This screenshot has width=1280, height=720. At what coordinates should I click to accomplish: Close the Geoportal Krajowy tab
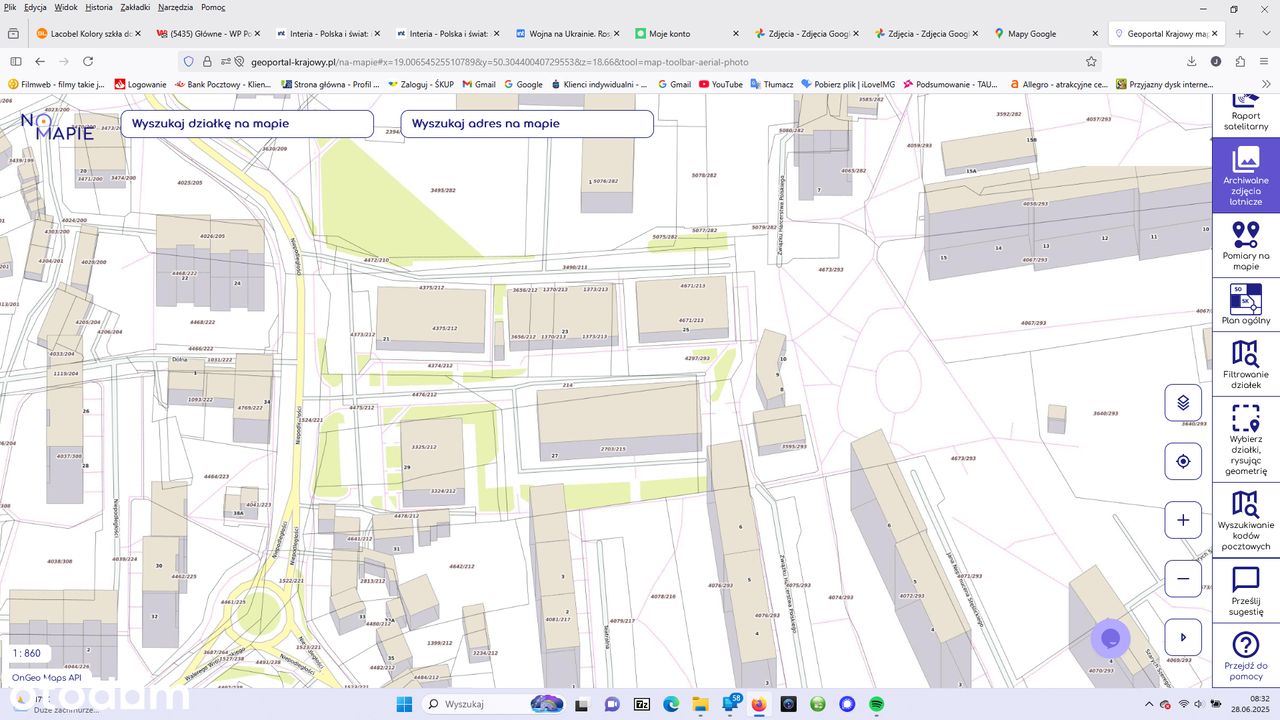[1214, 33]
